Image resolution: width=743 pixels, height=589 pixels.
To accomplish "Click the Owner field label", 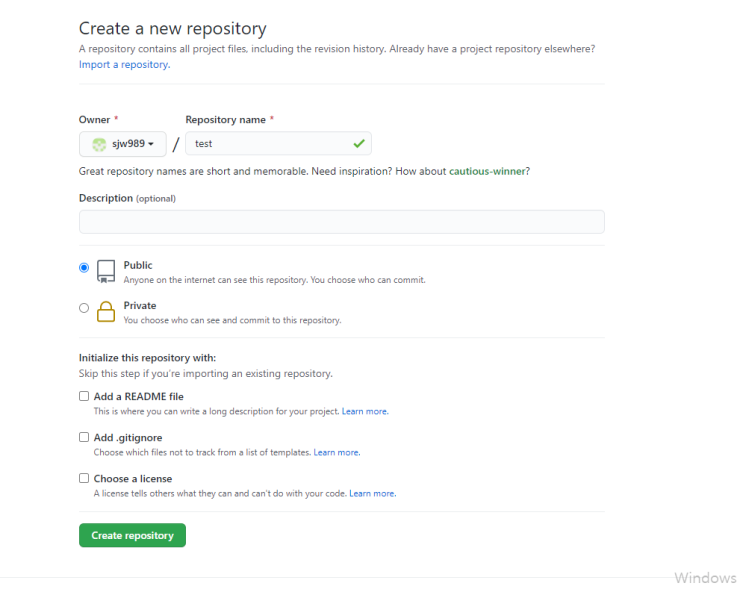I will click(94, 120).
